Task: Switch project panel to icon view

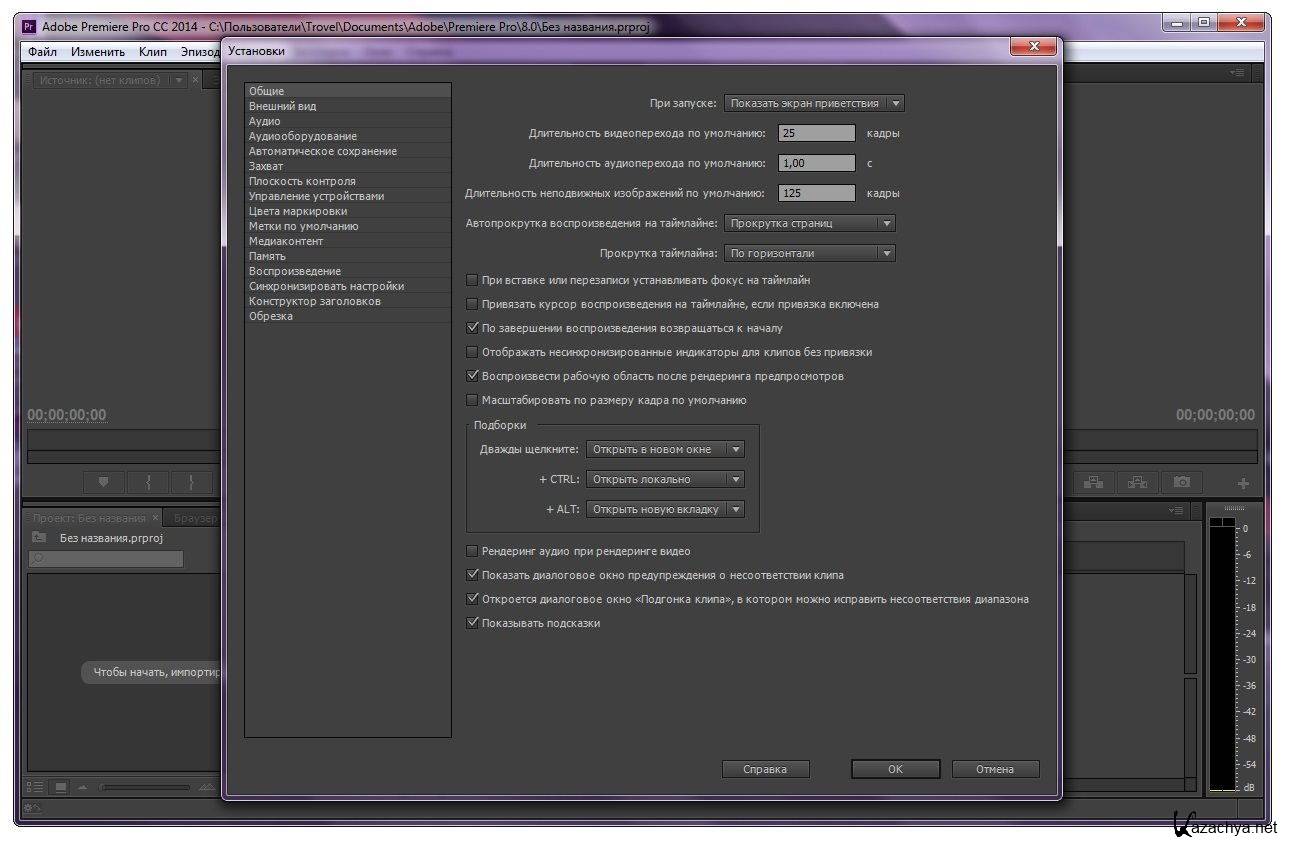Action: pos(60,787)
